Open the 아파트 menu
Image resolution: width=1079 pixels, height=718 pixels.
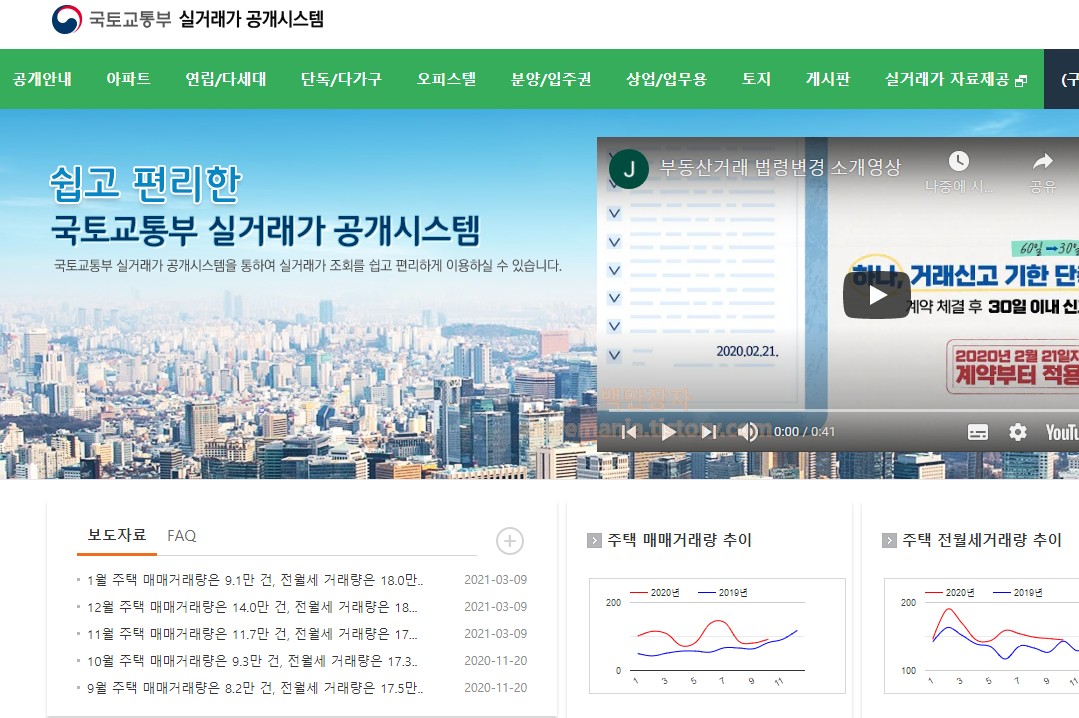128,79
